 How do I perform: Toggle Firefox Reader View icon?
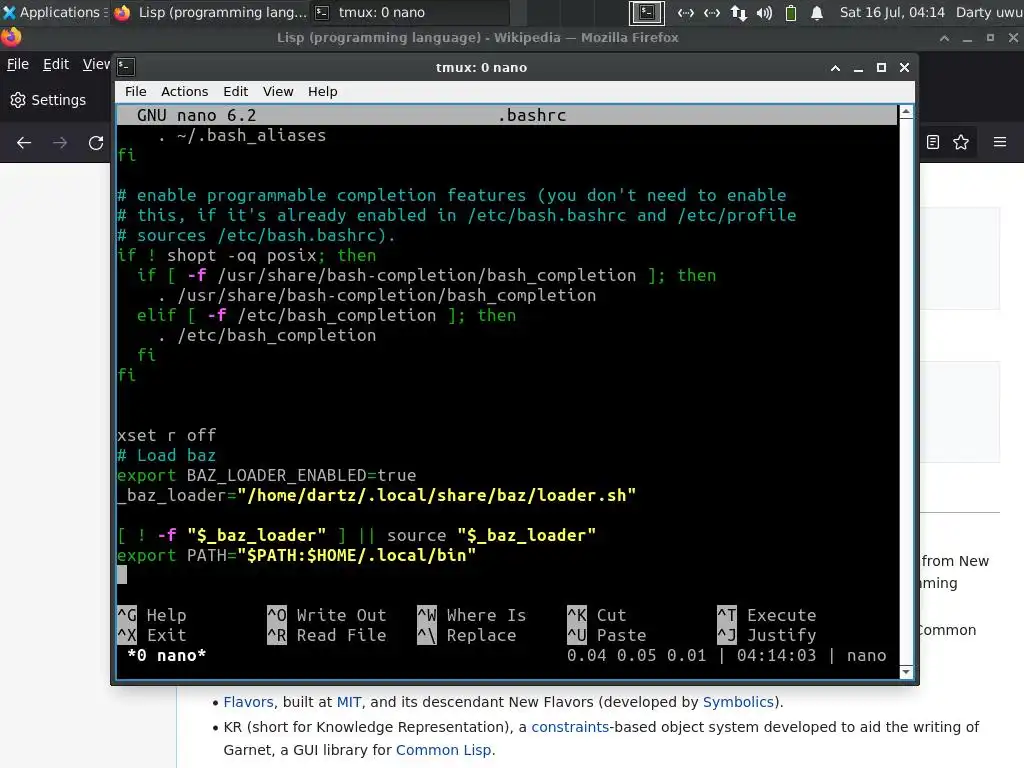point(933,142)
